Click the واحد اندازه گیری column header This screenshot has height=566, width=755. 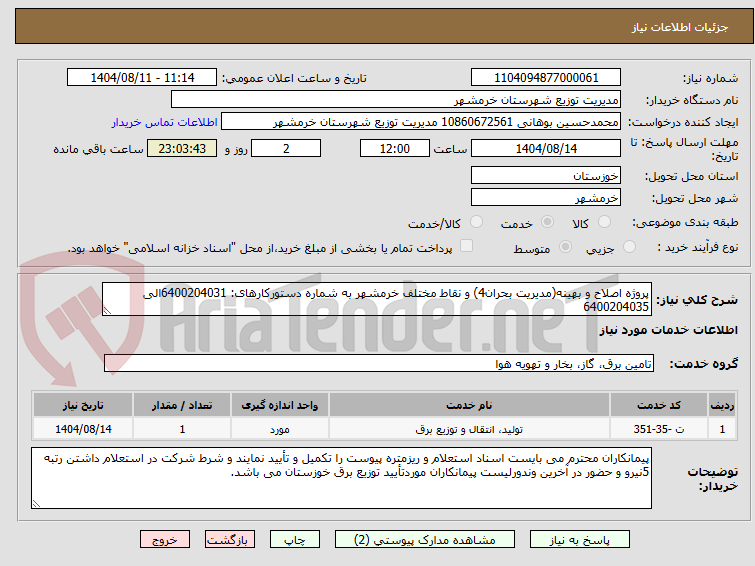coord(280,405)
